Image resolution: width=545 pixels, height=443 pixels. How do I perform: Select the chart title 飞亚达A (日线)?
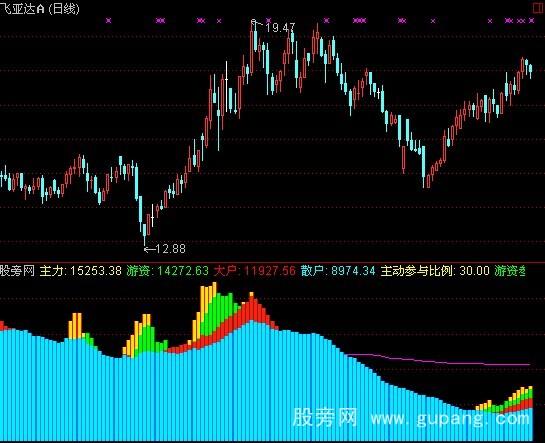click(40, 9)
